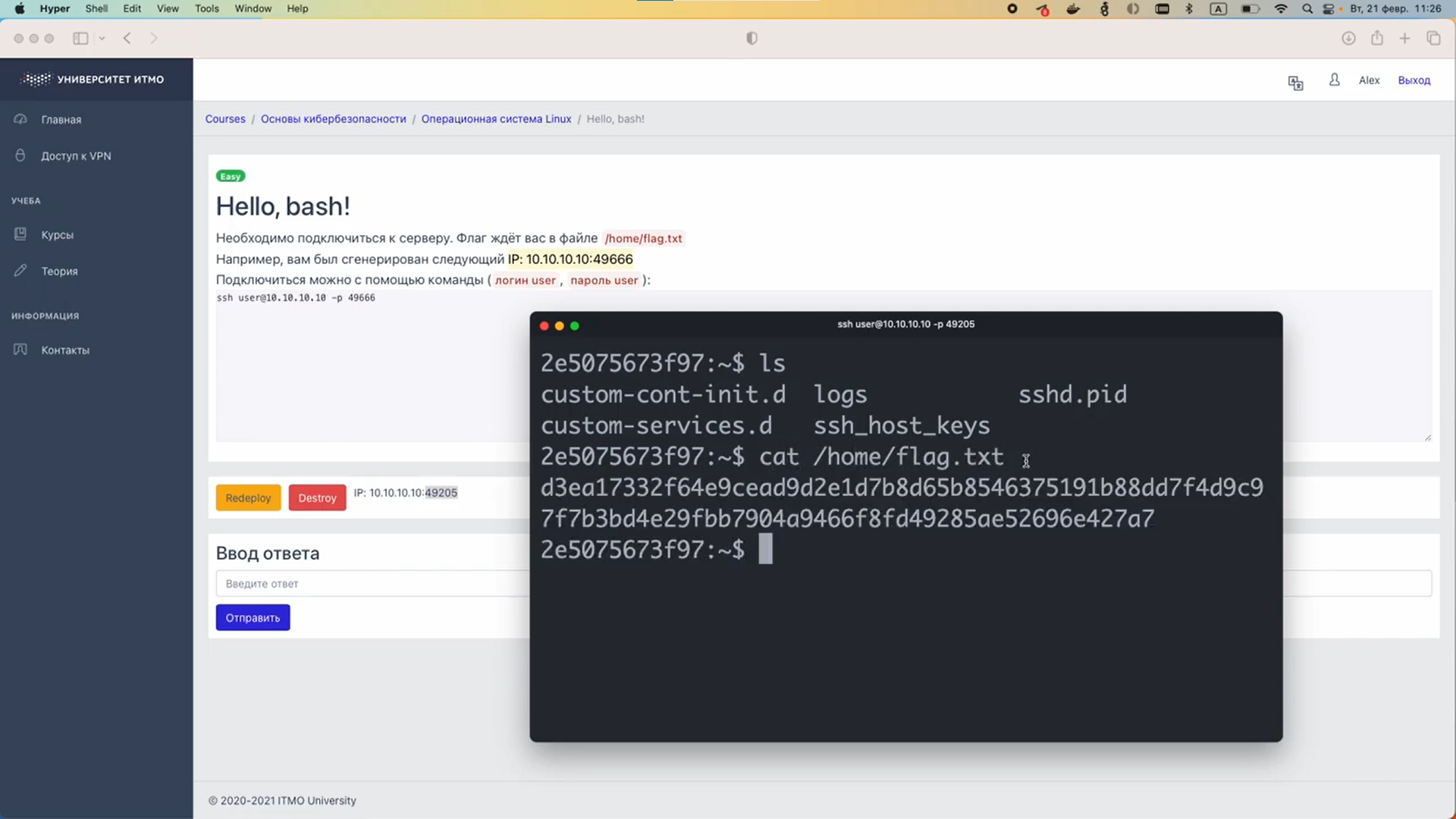Expand the sidebar options chevron in the toolbar
This screenshot has width=1456, height=819.
[x=102, y=39]
